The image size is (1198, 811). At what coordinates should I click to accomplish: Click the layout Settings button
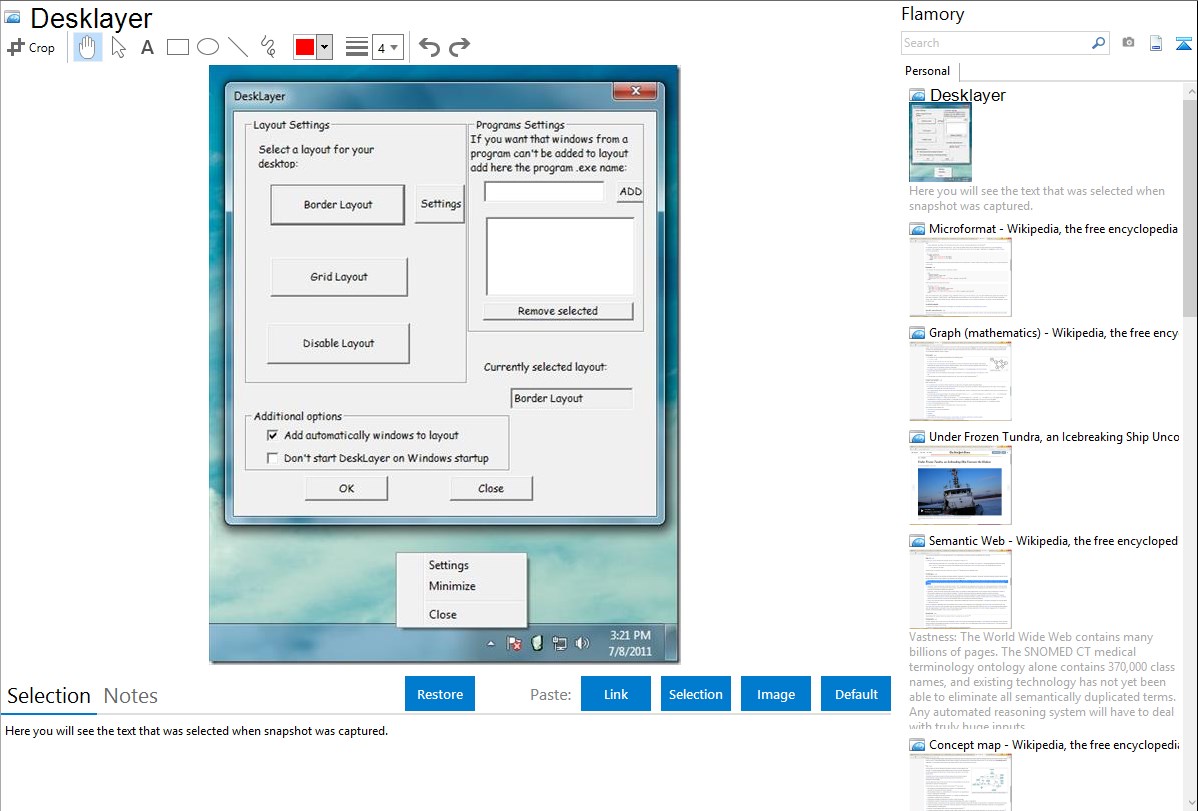pyautogui.click(x=440, y=204)
